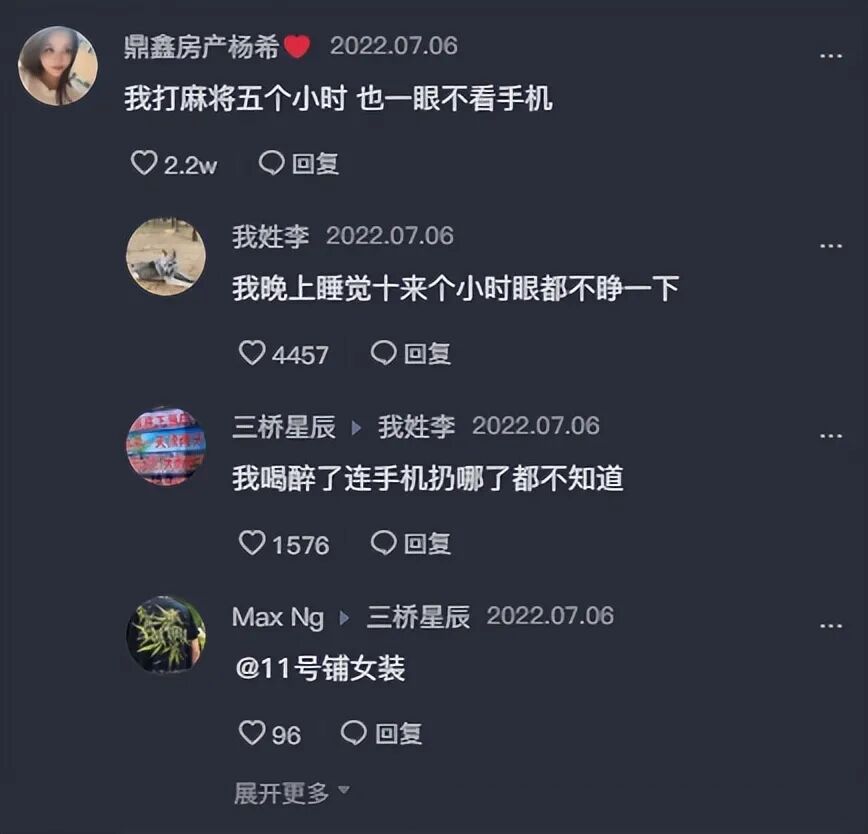Tap the heart icon beside 96 likes
The image size is (868, 834).
(252, 733)
